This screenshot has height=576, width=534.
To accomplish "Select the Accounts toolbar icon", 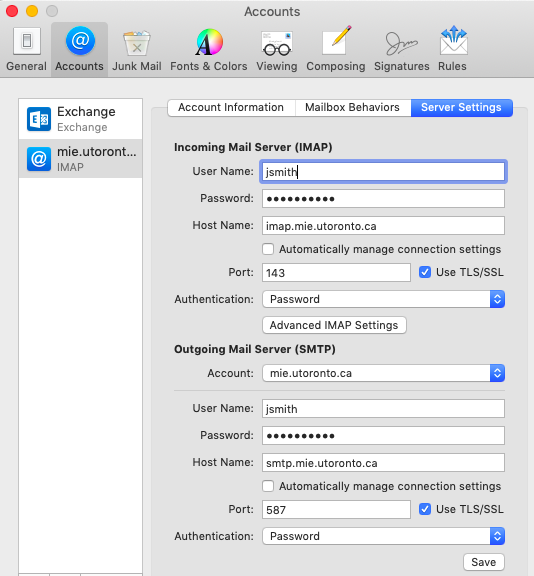I will (x=79, y=49).
